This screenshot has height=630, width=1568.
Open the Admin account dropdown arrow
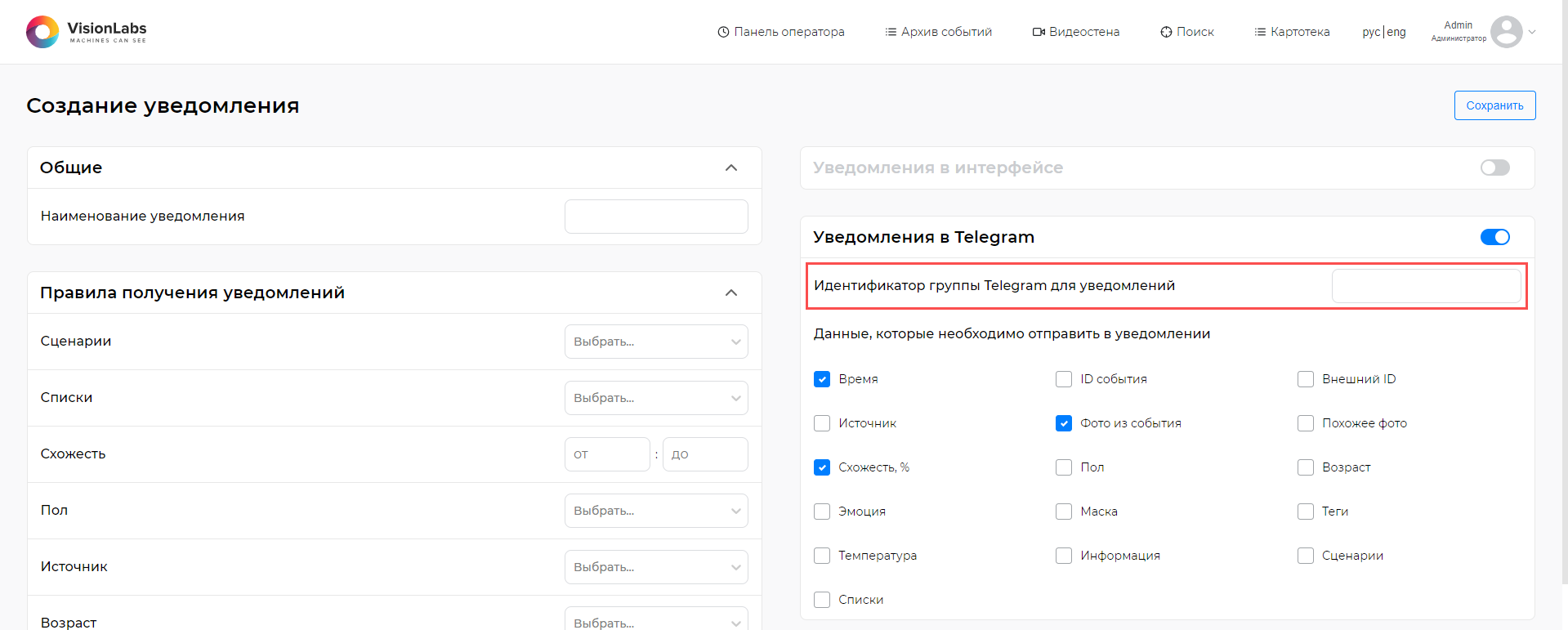coord(1532,32)
